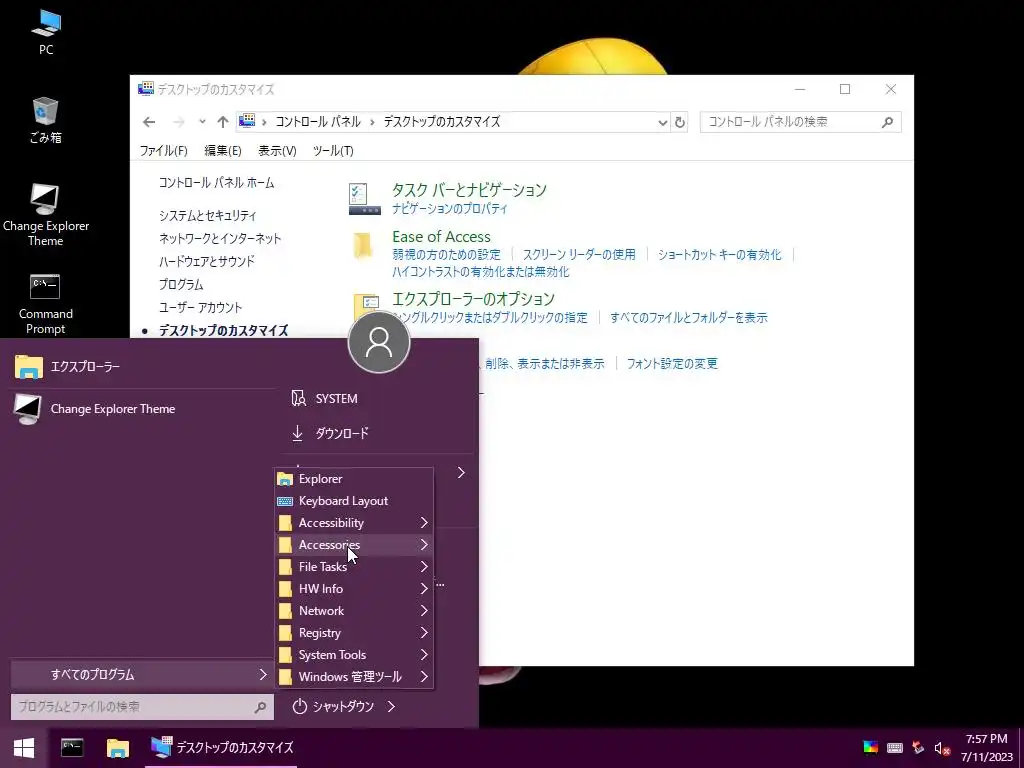The height and width of the screenshot is (768, 1024).
Task: Click すべてのファイルとフォルダーを表示 link
Action: 689,318
